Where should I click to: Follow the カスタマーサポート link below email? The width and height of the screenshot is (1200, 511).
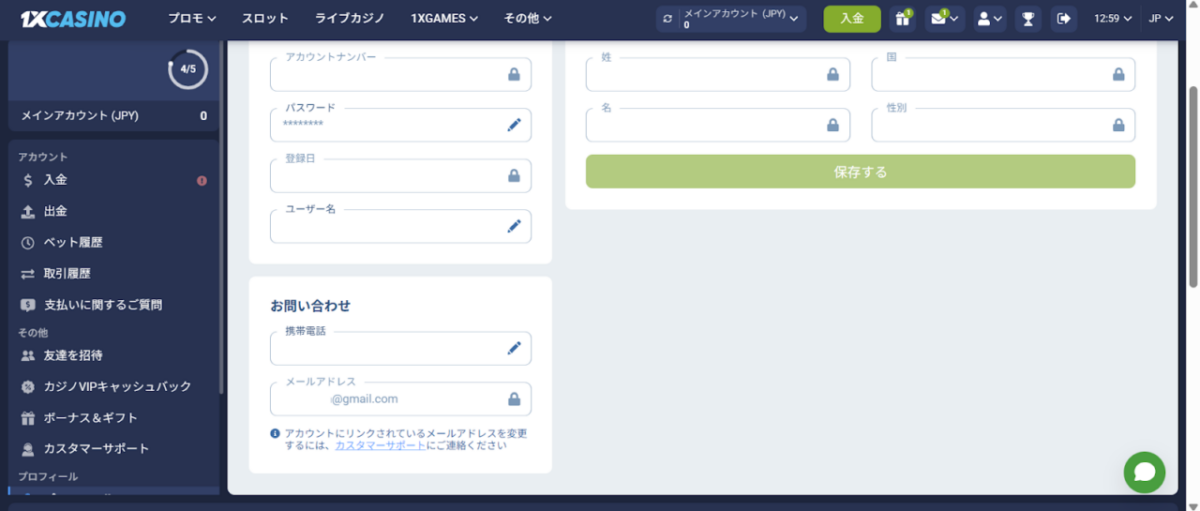[x=380, y=445]
